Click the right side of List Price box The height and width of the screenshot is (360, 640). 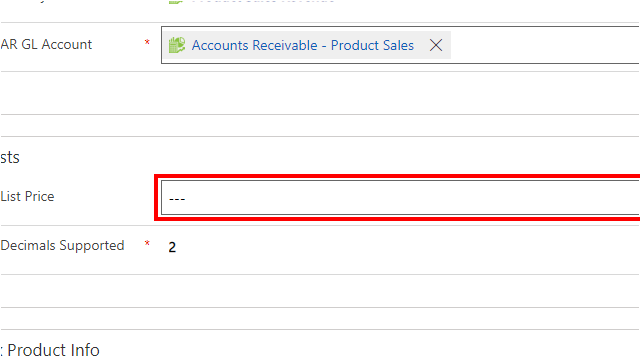tap(571, 198)
